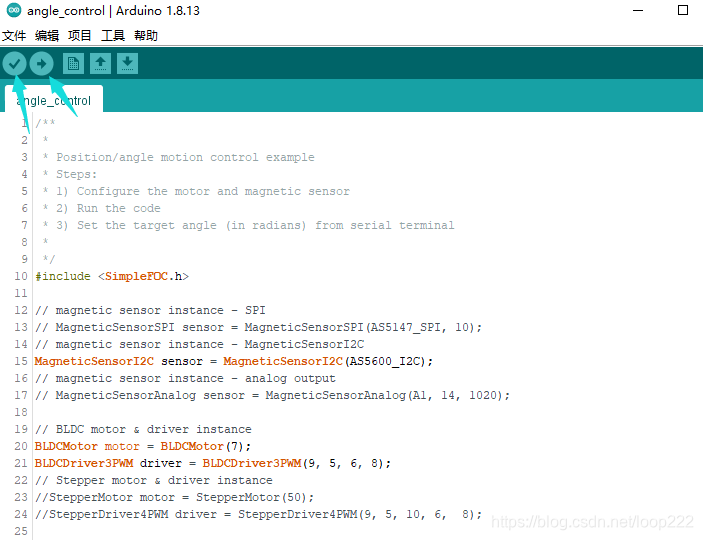The height and width of the screenshot is (540, 703).
Task: Click the '#include <SimpleFOC.h>' line
Action: [x=112, y=276]
